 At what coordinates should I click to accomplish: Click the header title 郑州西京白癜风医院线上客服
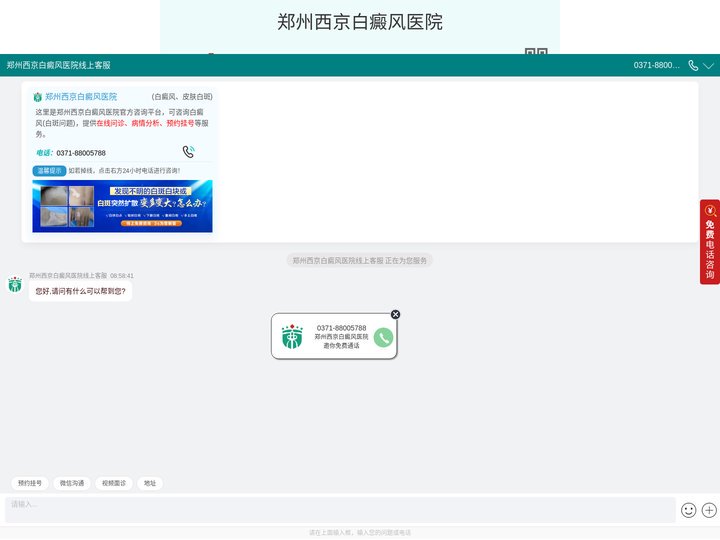click(x=58, y=65)
